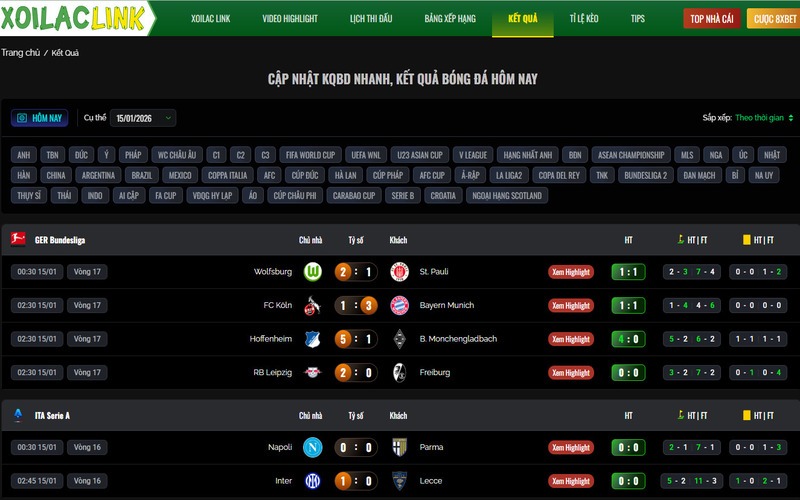Toggle the ANH league filter chip
Screen dimensions: 800x500
pos(23,155)
